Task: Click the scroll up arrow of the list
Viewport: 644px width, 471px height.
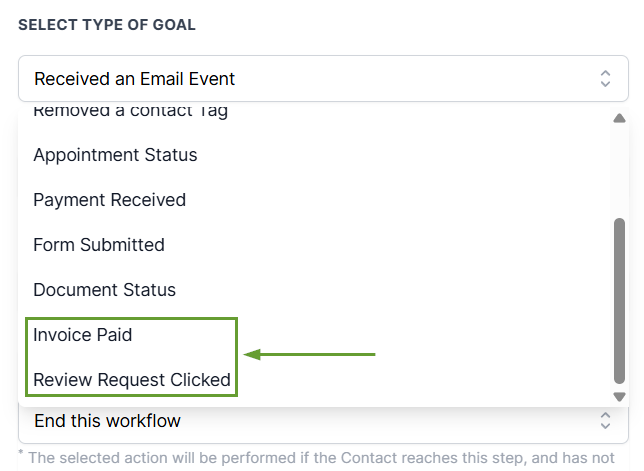Action: (x=619, y=118)
